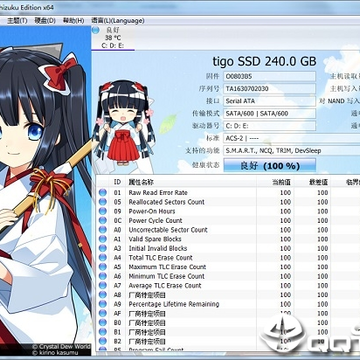The height and width of the screenshot is (360, 360).
Task: Click the 序列号 serial number label
Action: tap(209, 89)
